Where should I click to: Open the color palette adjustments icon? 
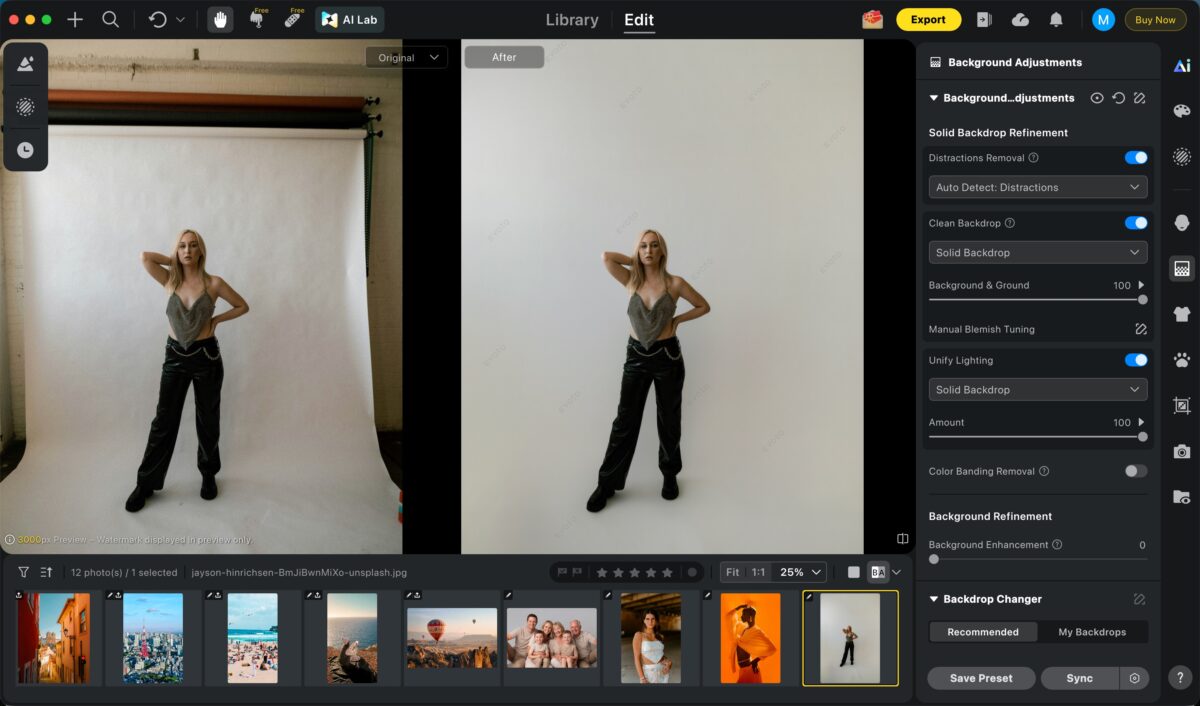[x=1181, y=111]
